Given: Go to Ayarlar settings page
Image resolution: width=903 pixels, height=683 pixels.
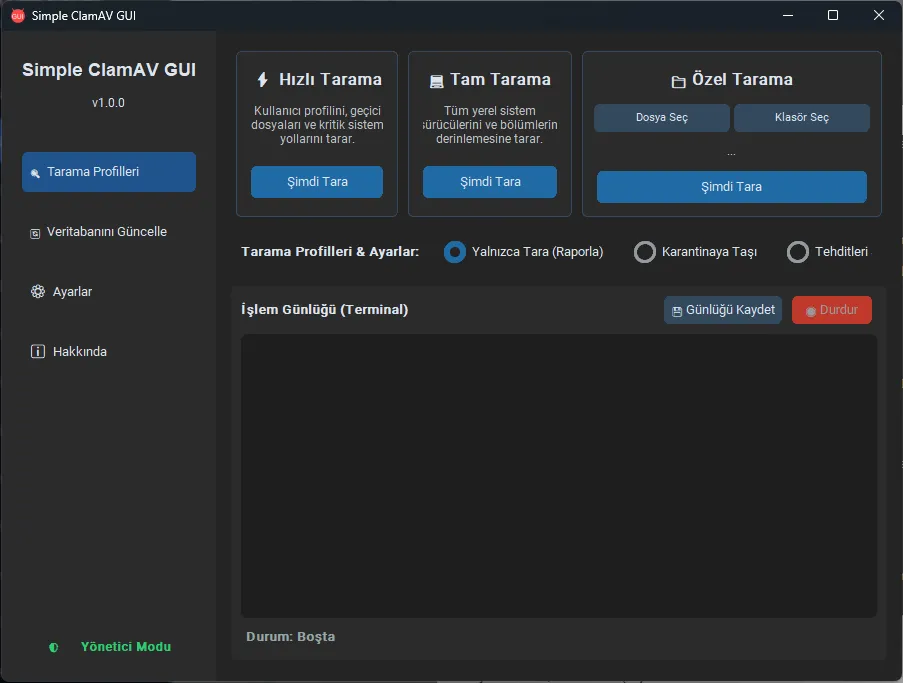Looking at the screenshot, I should tap(109, 291).
